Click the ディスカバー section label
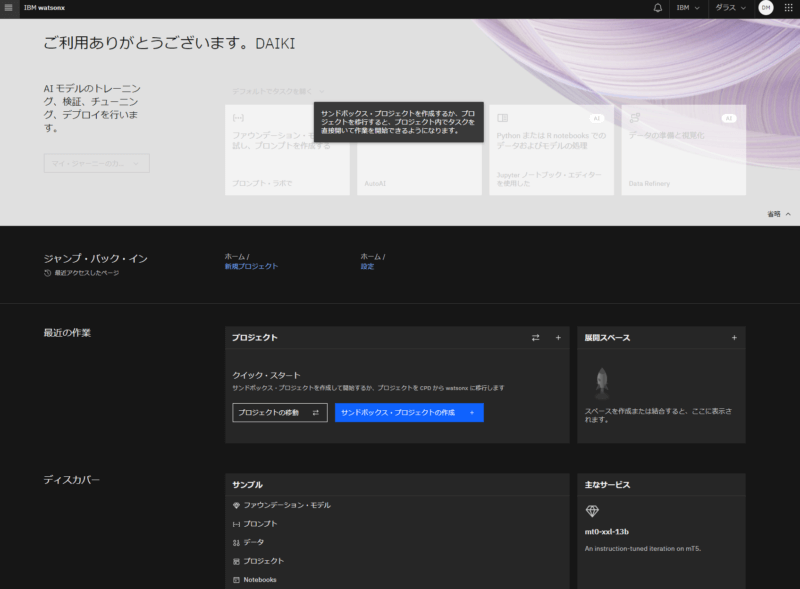800x589 pixels. tap(71, 480)
